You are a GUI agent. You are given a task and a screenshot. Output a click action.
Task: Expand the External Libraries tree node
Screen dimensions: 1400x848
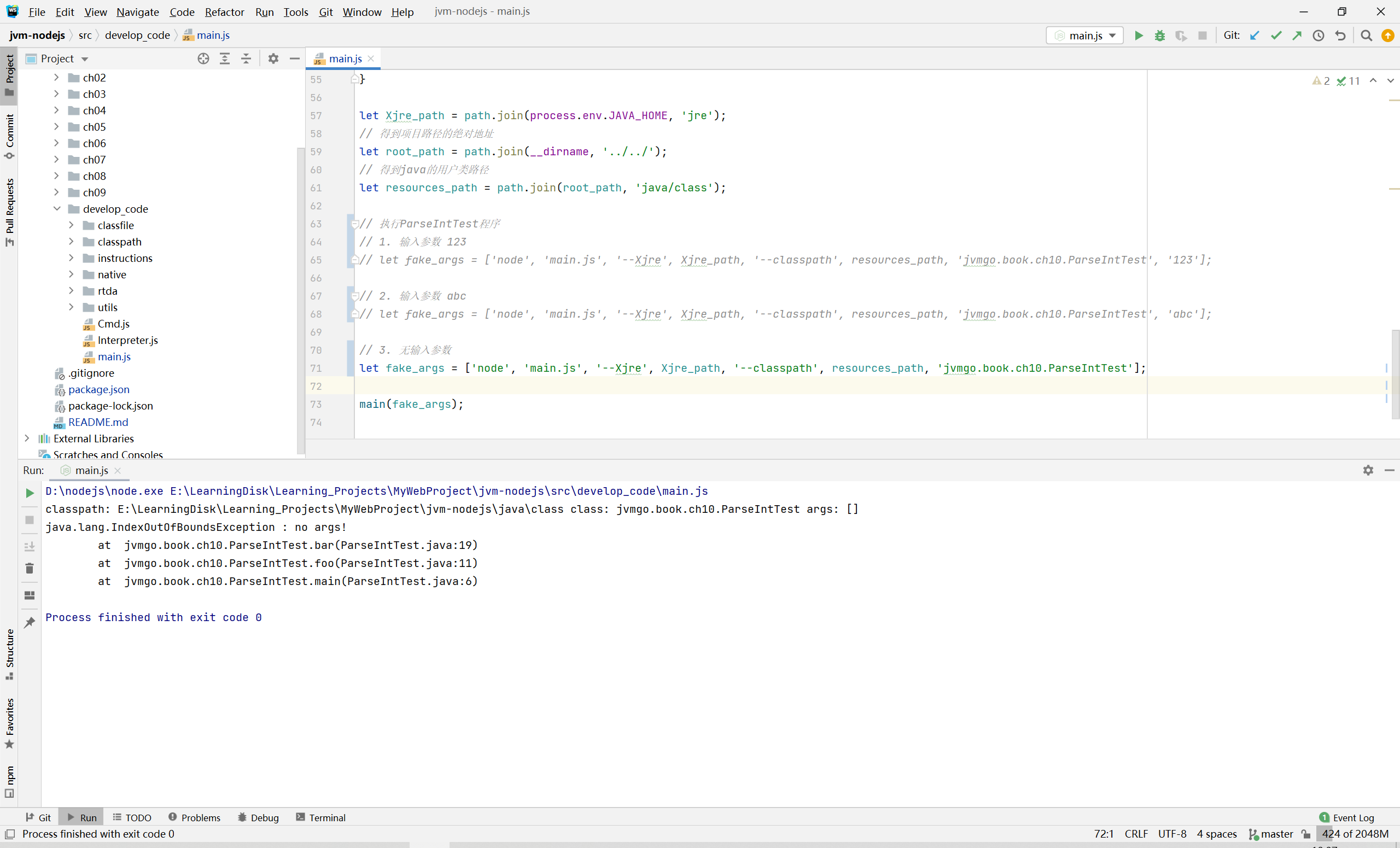26,438
